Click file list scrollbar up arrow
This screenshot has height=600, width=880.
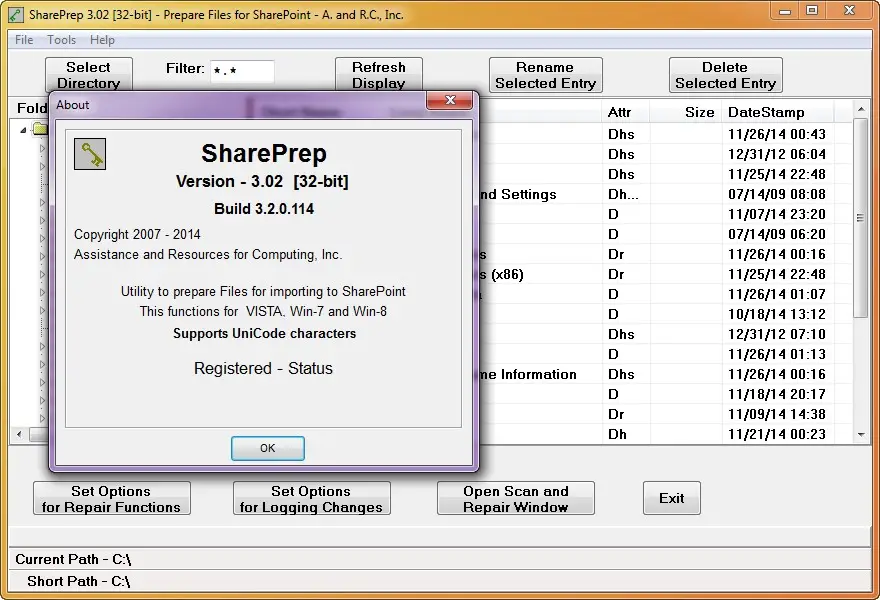861,109
